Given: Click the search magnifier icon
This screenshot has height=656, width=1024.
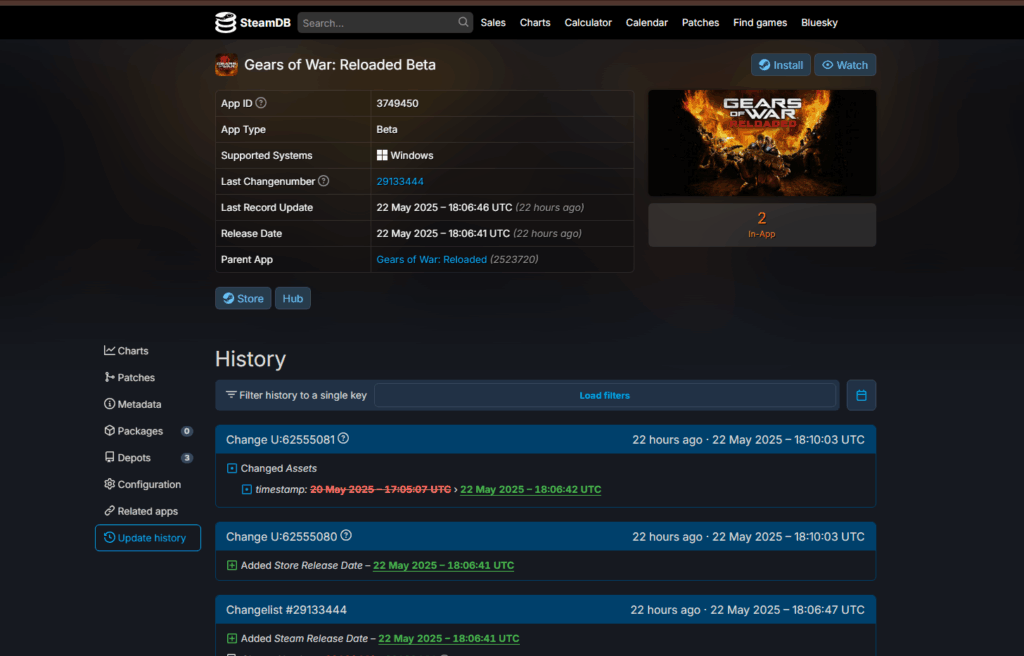Looking at the screenshot, I should click(x=463, y=22).
